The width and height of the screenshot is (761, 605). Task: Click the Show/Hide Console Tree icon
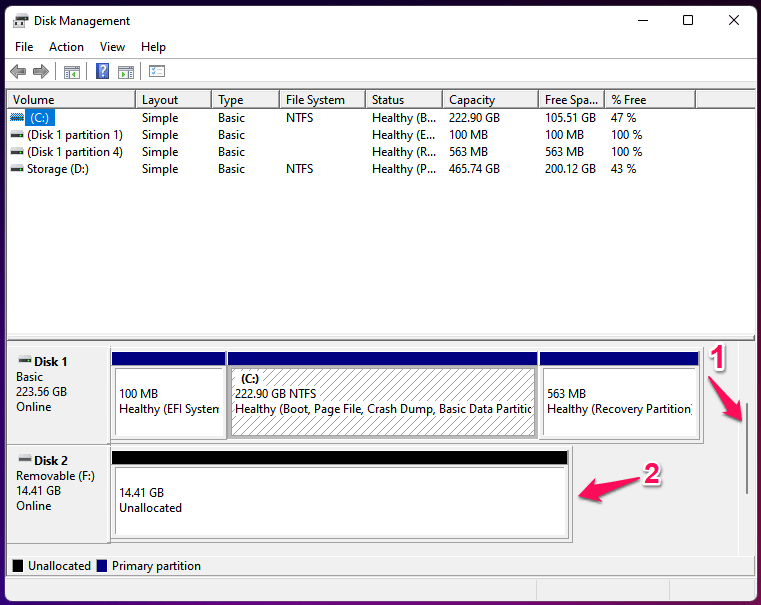(x=72, y=72)
